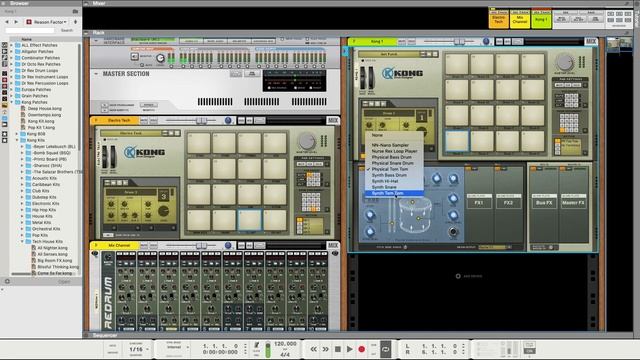
Task: Choose Synth Tom Tom from menu
Action: coord(394,193)
